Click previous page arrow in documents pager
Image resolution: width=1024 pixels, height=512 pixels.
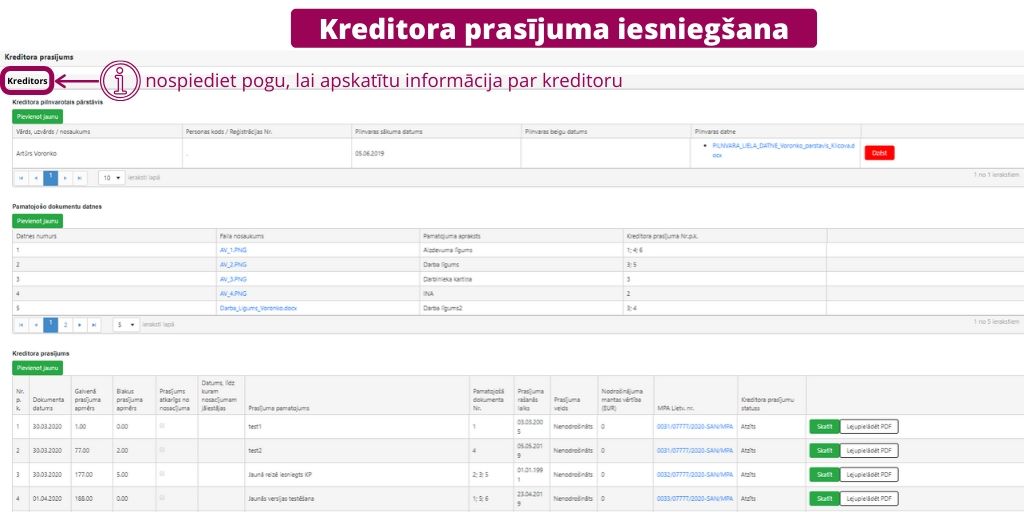coord(36,325)
